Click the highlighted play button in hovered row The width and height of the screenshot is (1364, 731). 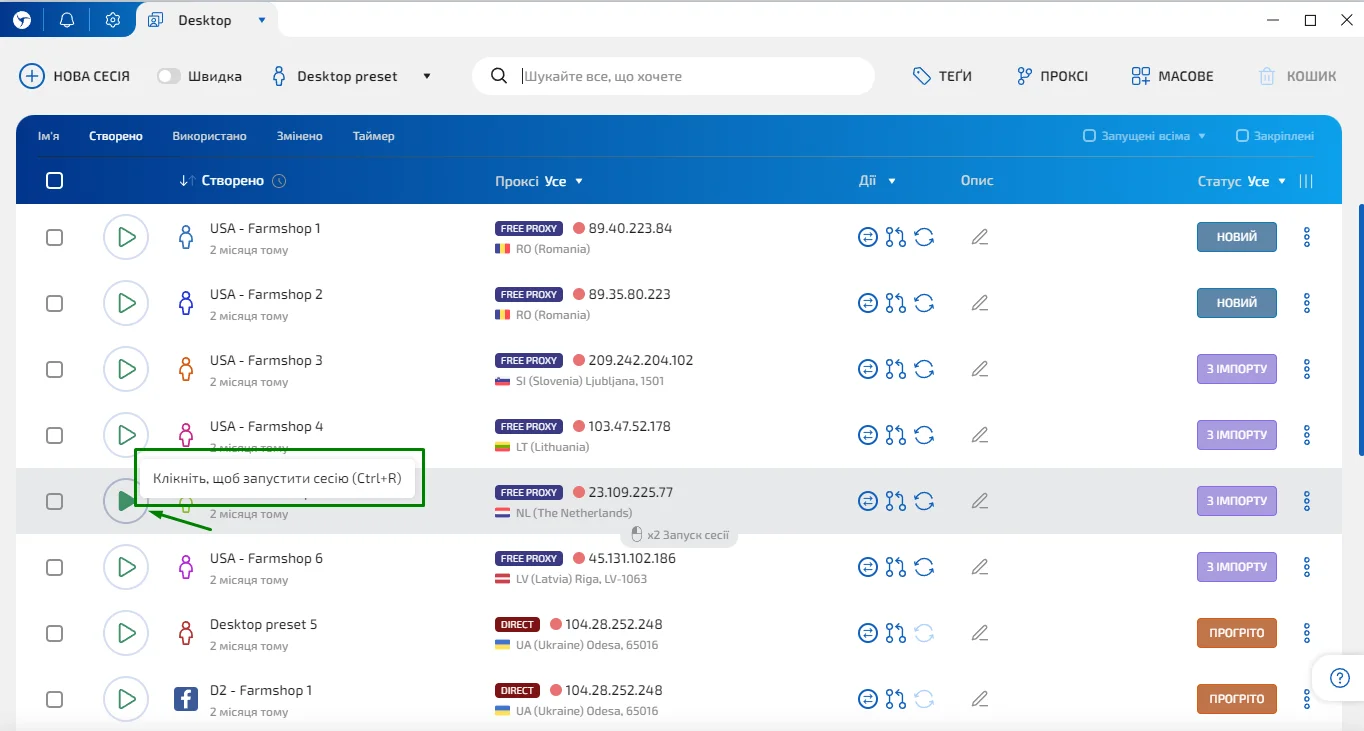126,501
